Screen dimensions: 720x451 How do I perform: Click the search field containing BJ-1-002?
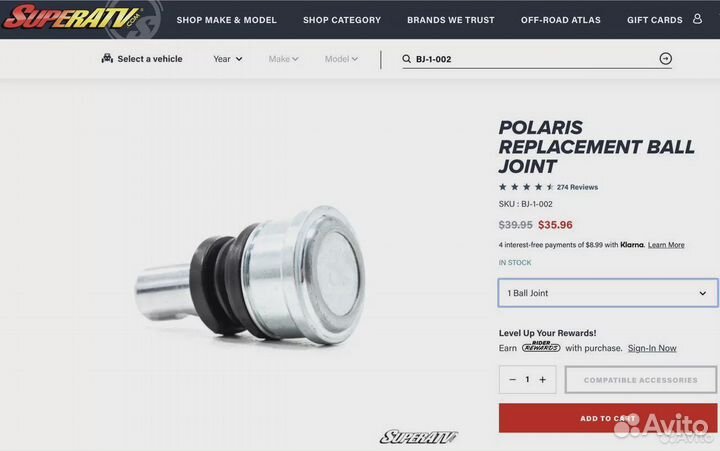(x=536, y=59)
